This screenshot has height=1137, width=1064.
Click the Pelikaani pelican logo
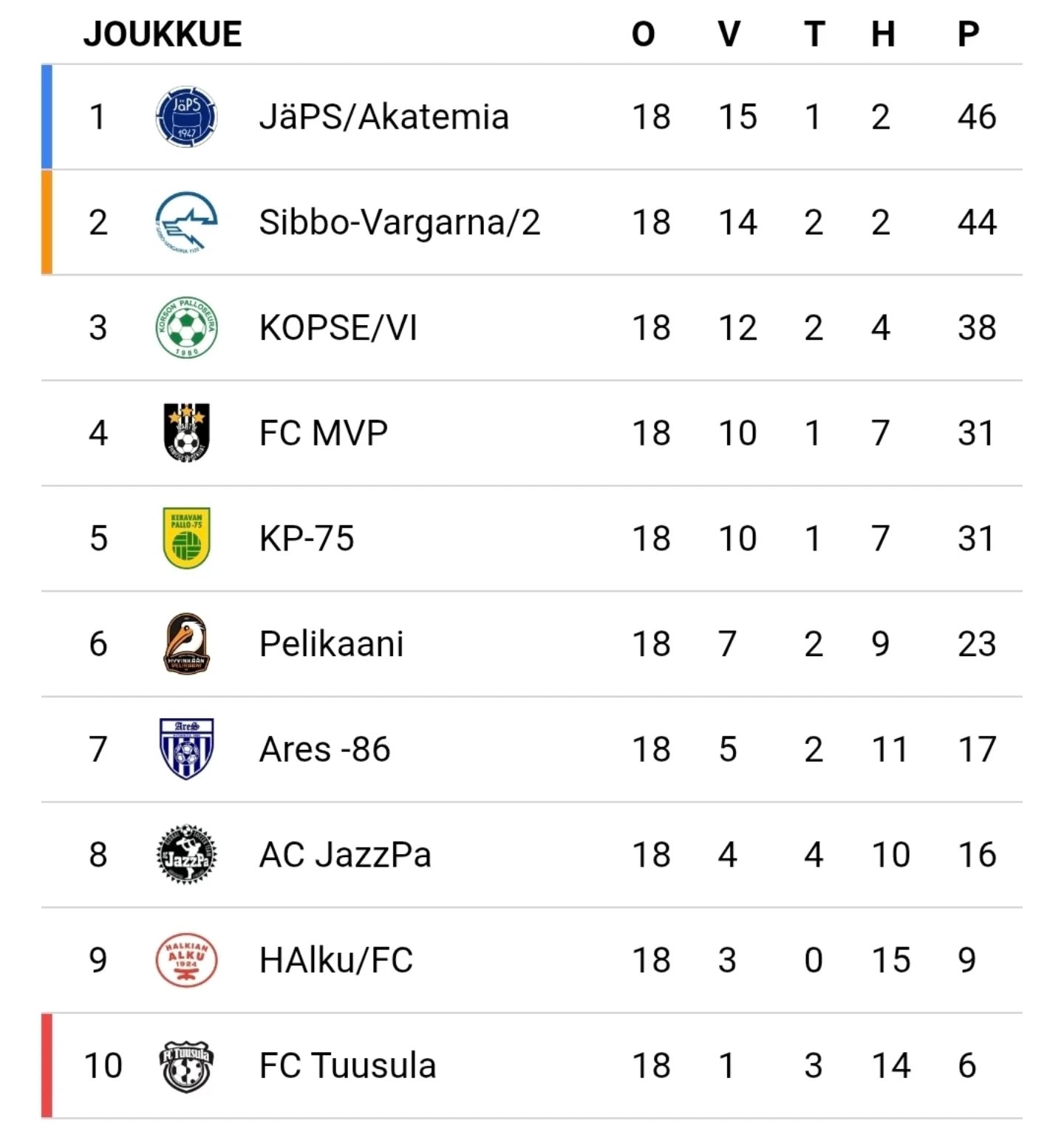point(186,643)
